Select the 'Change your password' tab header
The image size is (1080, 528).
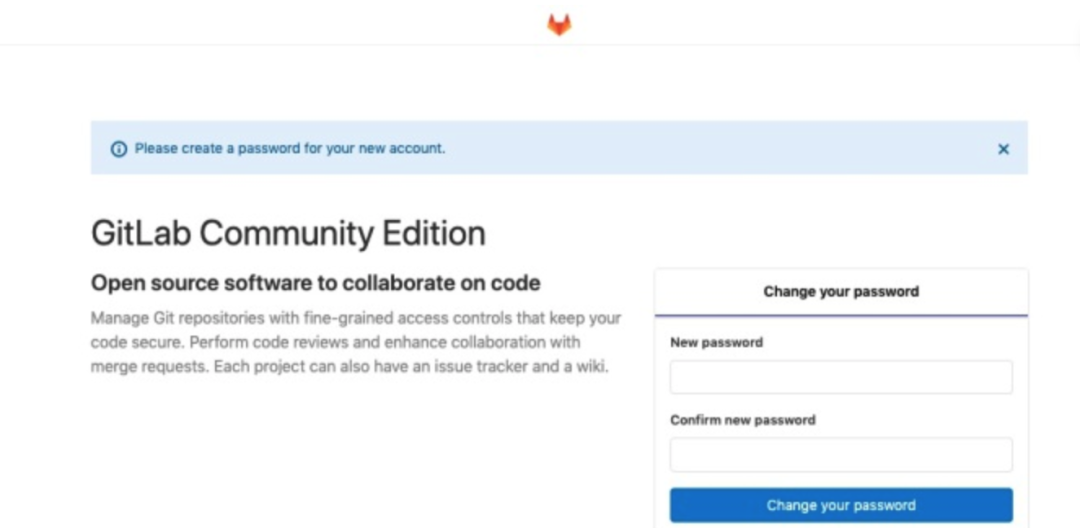pyautogui.click(x=841, y=292)
